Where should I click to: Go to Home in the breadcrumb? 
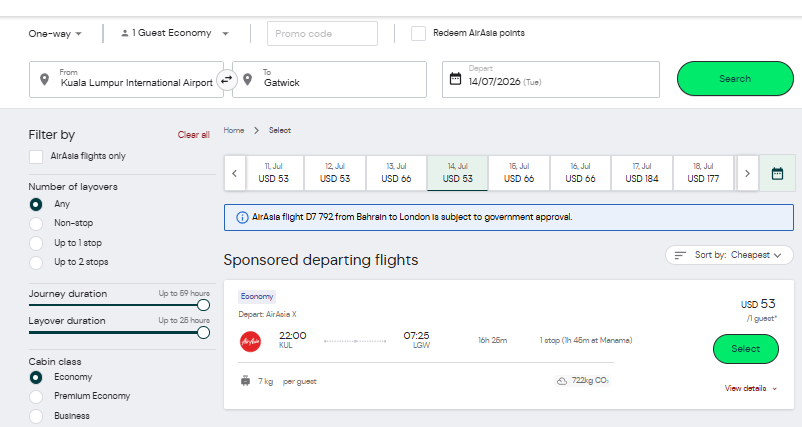(234, 130)
